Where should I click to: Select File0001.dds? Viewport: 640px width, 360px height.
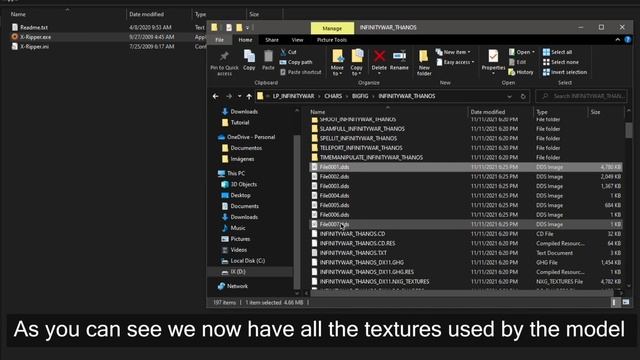466,167
